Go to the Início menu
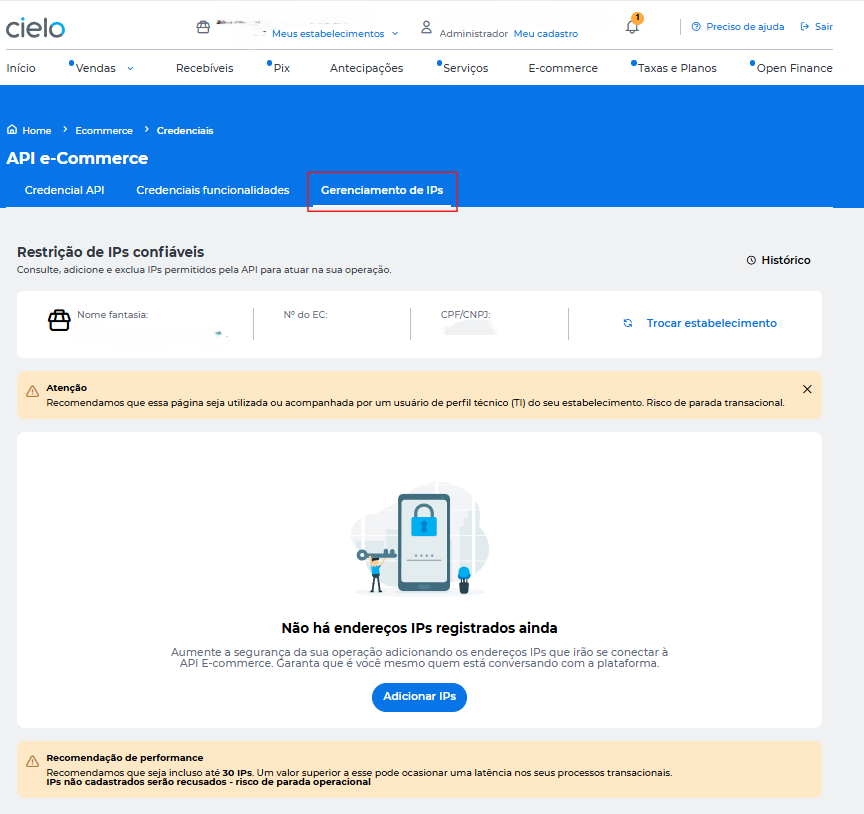This screenshot has width=864, height=814. coord(21,68)
